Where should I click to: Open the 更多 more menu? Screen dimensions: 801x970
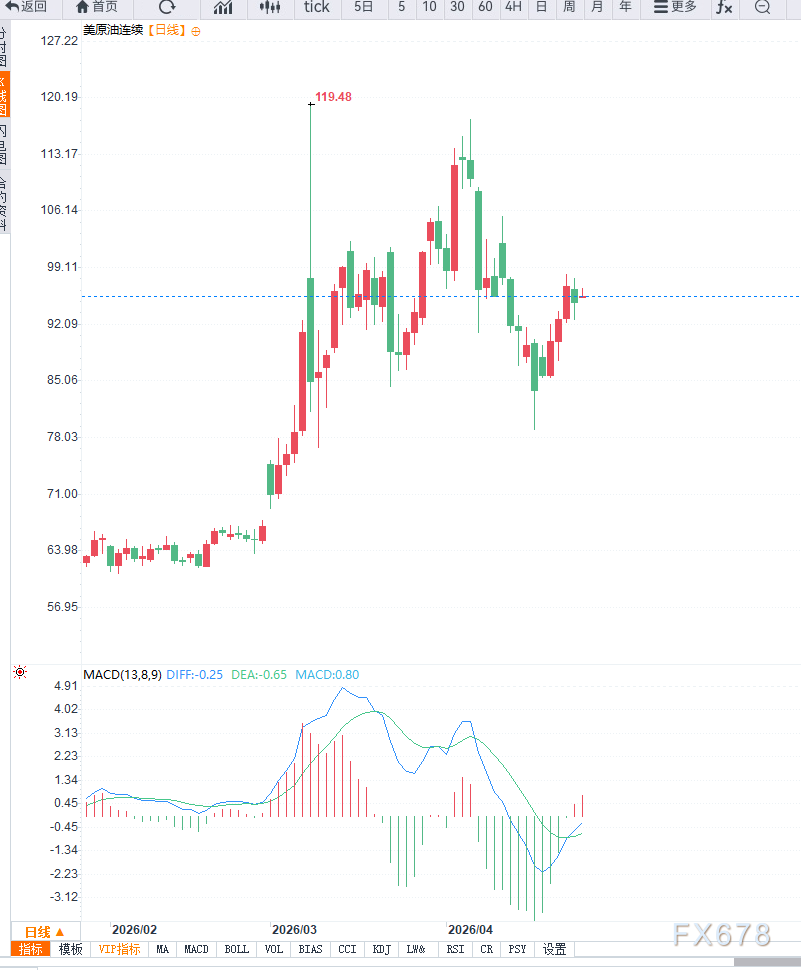tap(674, 7)
